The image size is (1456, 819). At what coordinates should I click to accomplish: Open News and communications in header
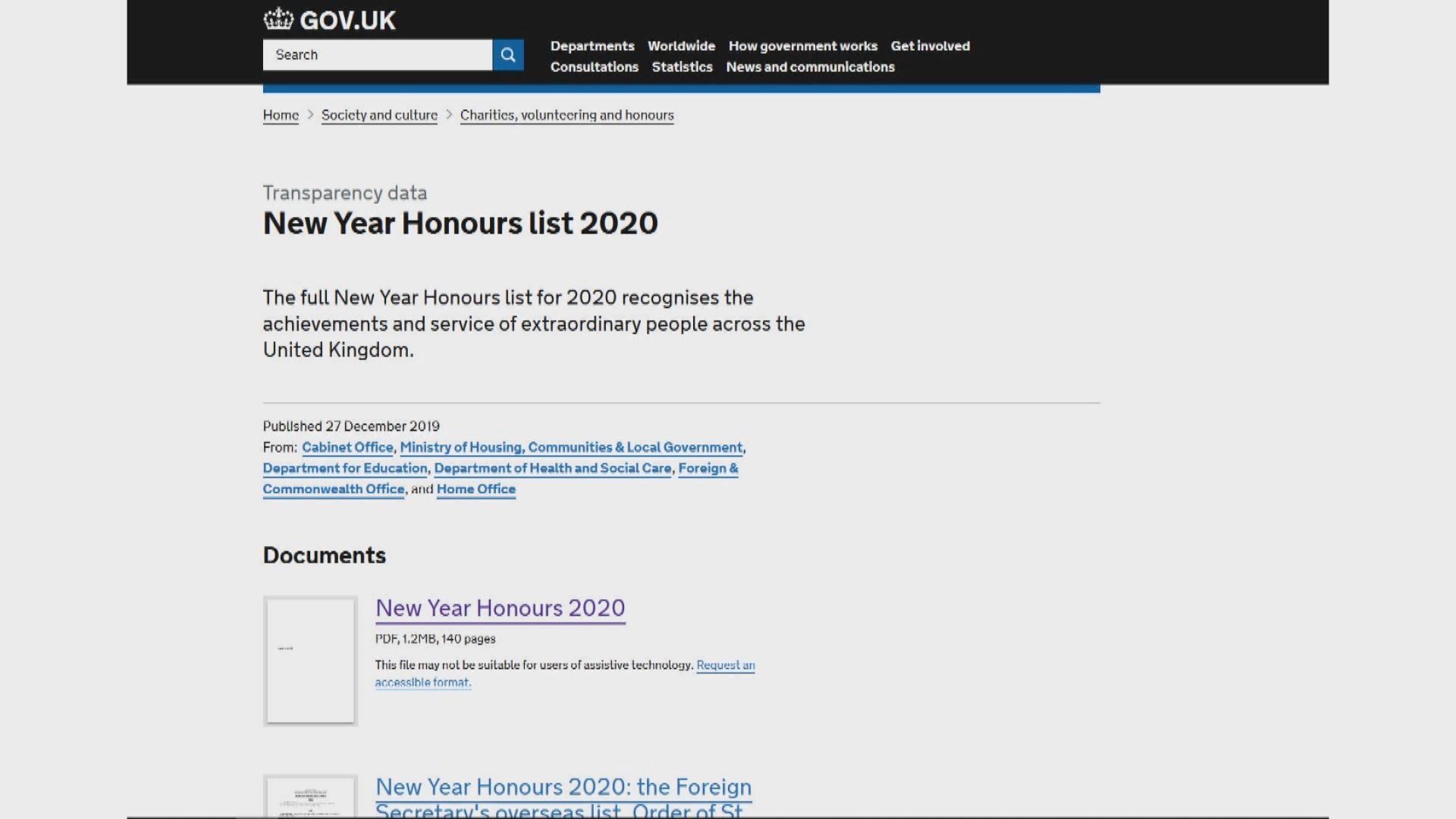click(810, 67)
